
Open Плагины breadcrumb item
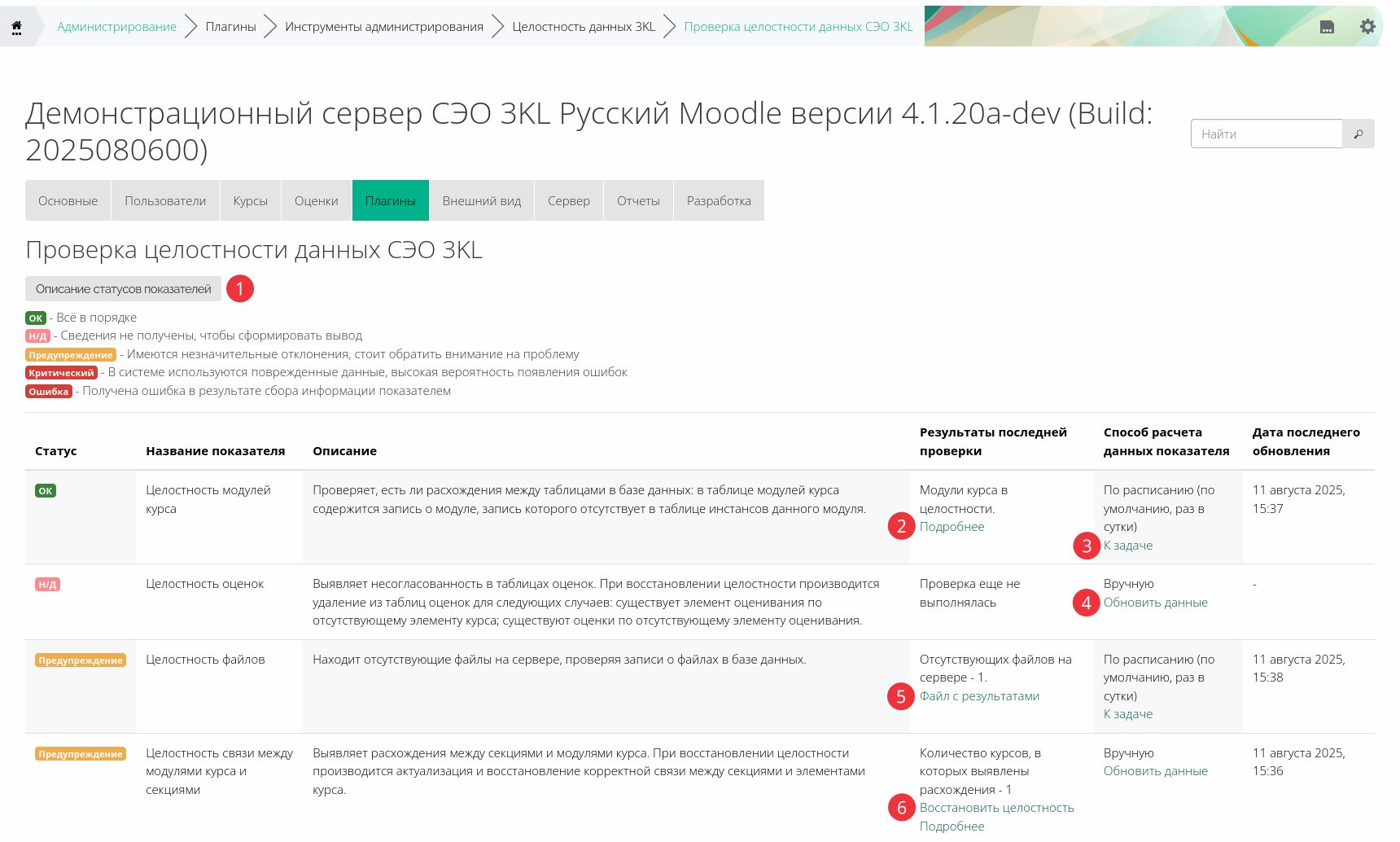230,27
